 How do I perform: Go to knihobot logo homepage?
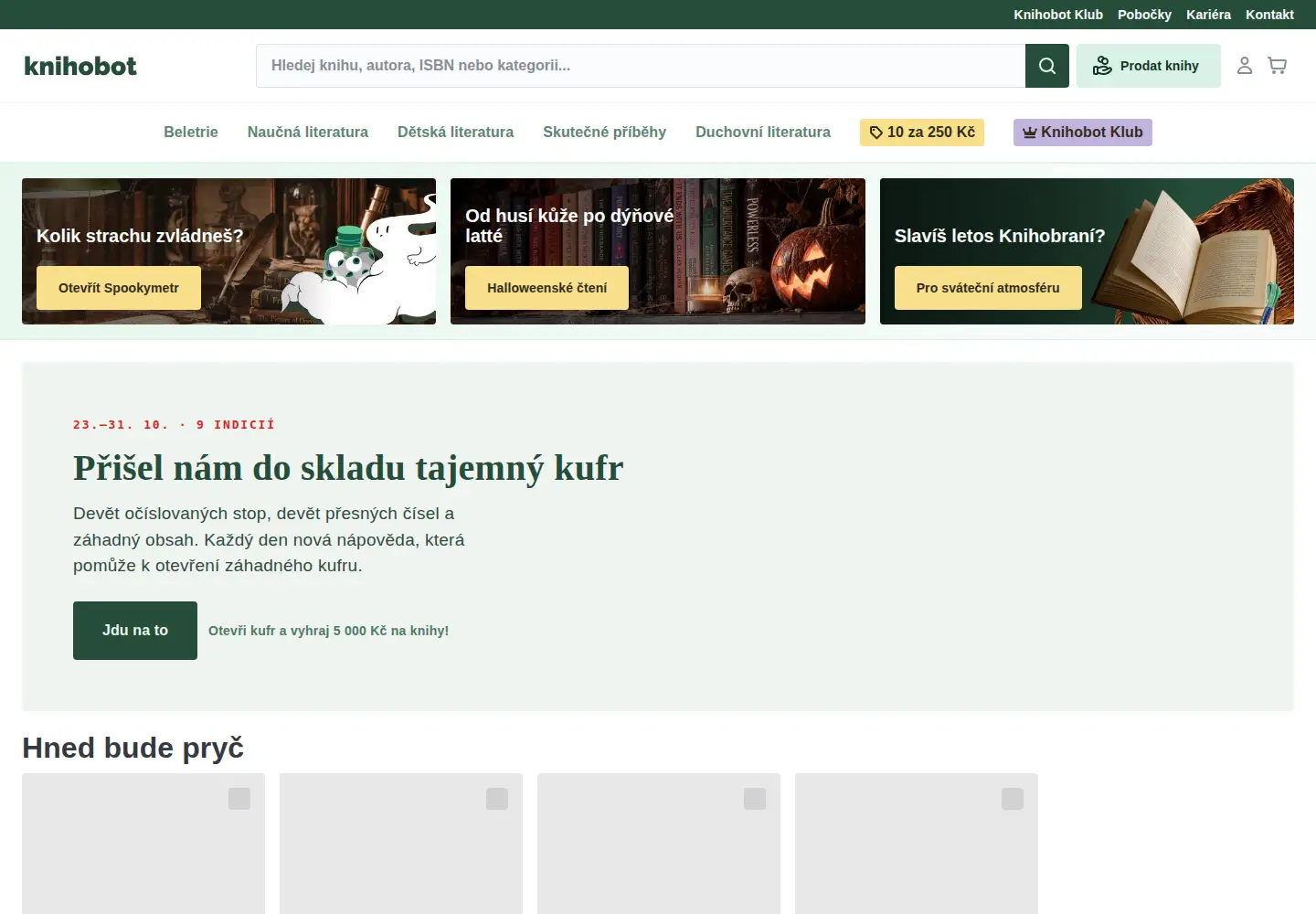tap(80, 66)
